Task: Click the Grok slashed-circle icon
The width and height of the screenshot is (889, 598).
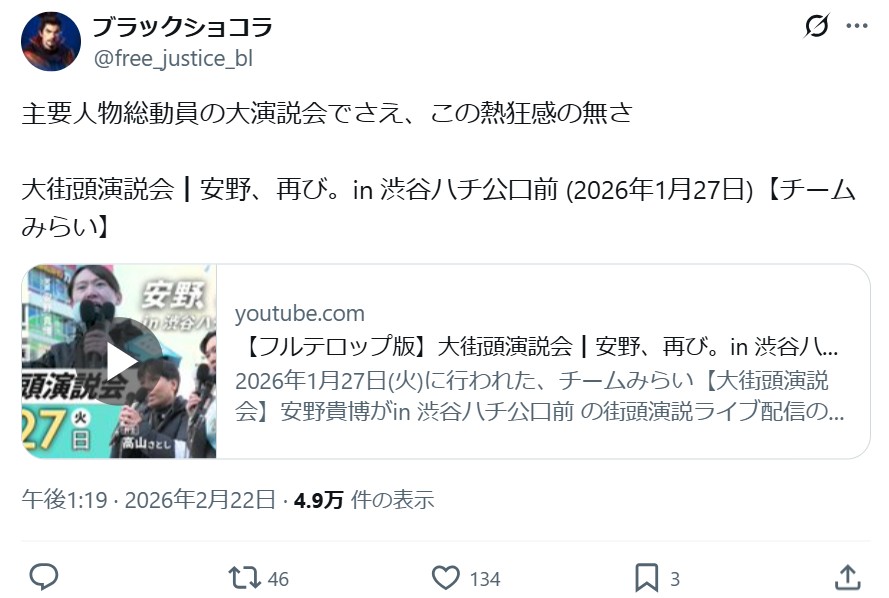Action: pyautogui.click(x=817, y=26)
